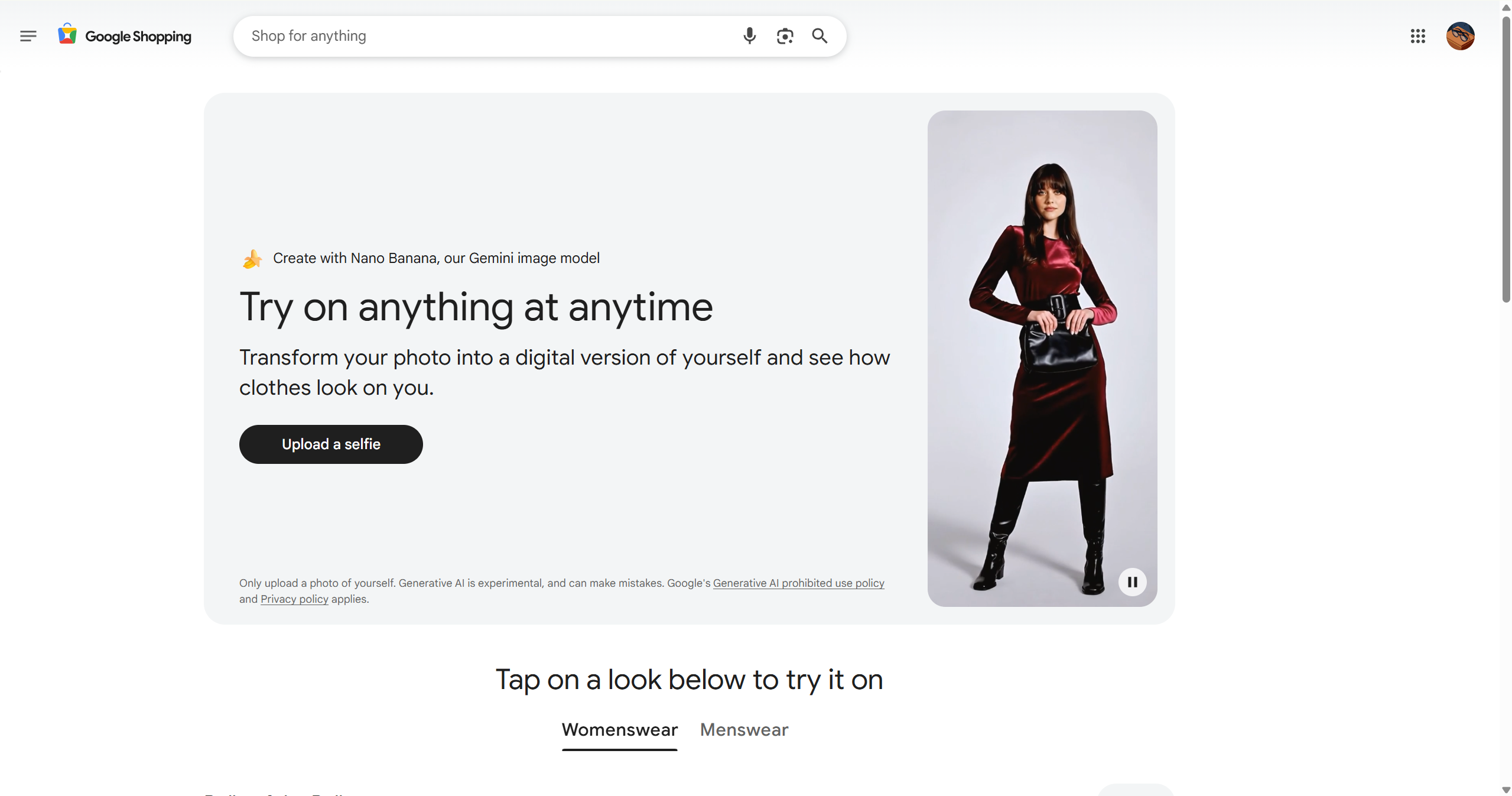Open the Google apps grid

click(x=1417, y=36)
